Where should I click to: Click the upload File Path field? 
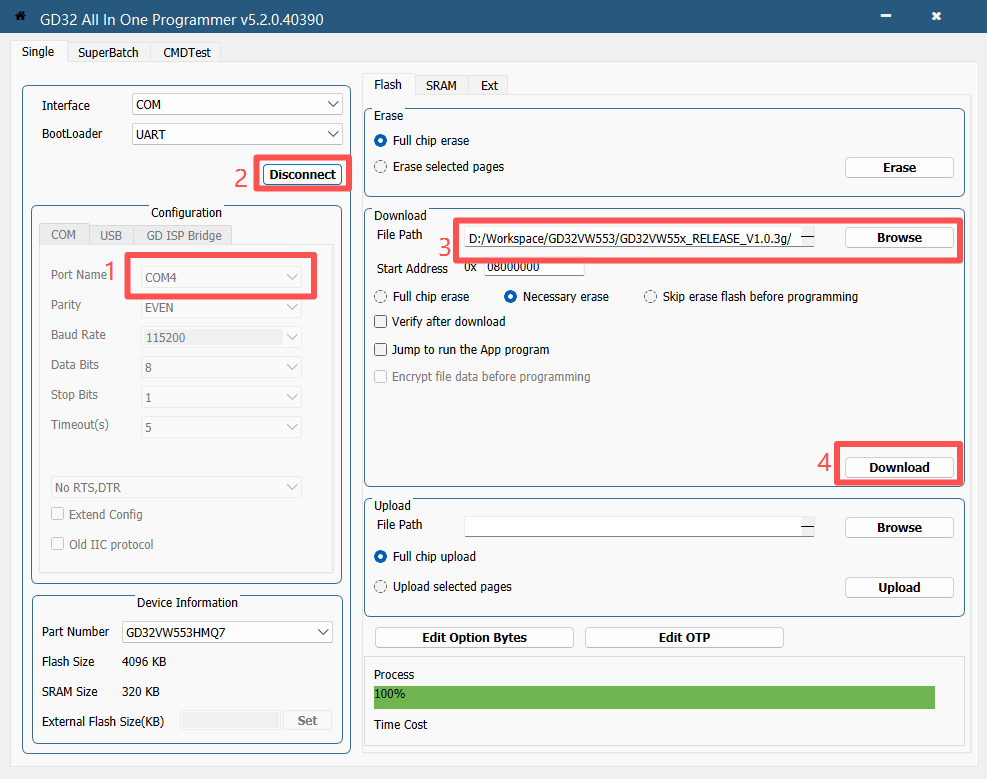click(x=633, y=527)
